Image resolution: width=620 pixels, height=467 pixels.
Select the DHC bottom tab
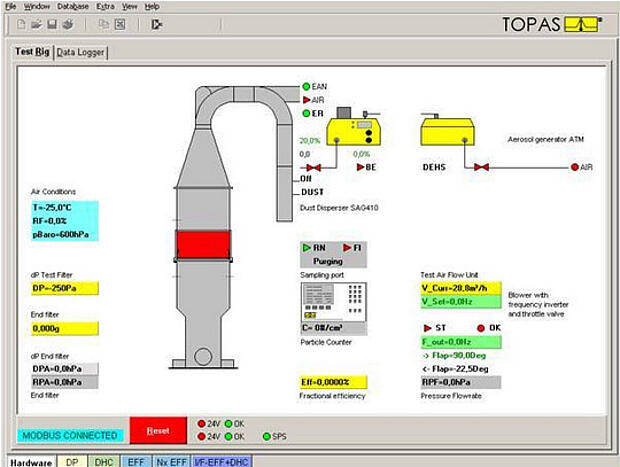(104, 462)
